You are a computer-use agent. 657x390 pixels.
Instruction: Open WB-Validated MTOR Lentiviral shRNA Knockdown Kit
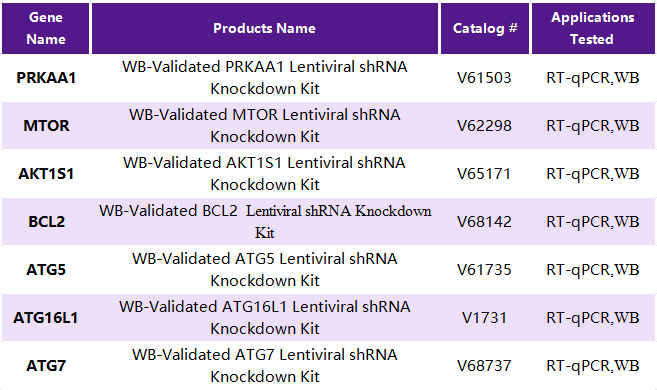click(x=264, y=126)
